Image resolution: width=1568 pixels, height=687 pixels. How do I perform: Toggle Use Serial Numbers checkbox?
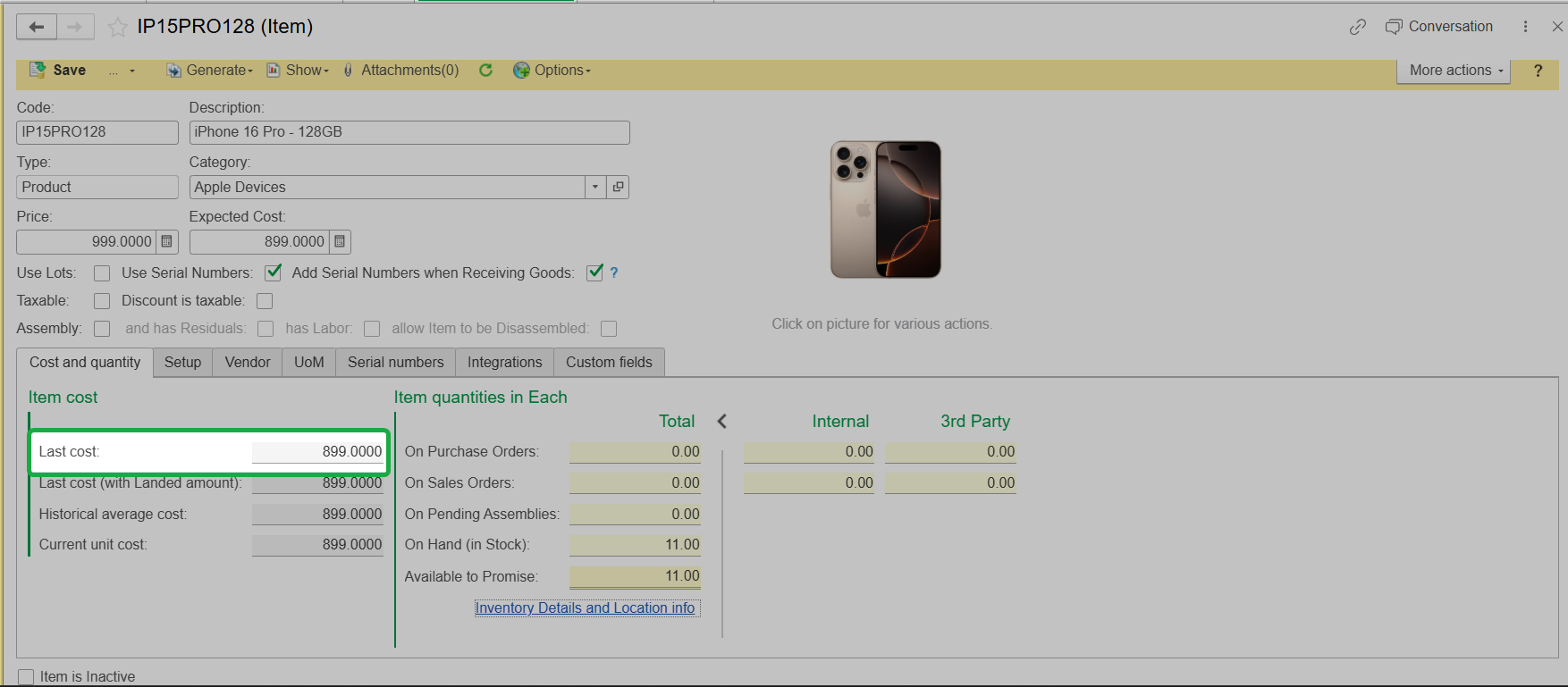coord(274,272)
